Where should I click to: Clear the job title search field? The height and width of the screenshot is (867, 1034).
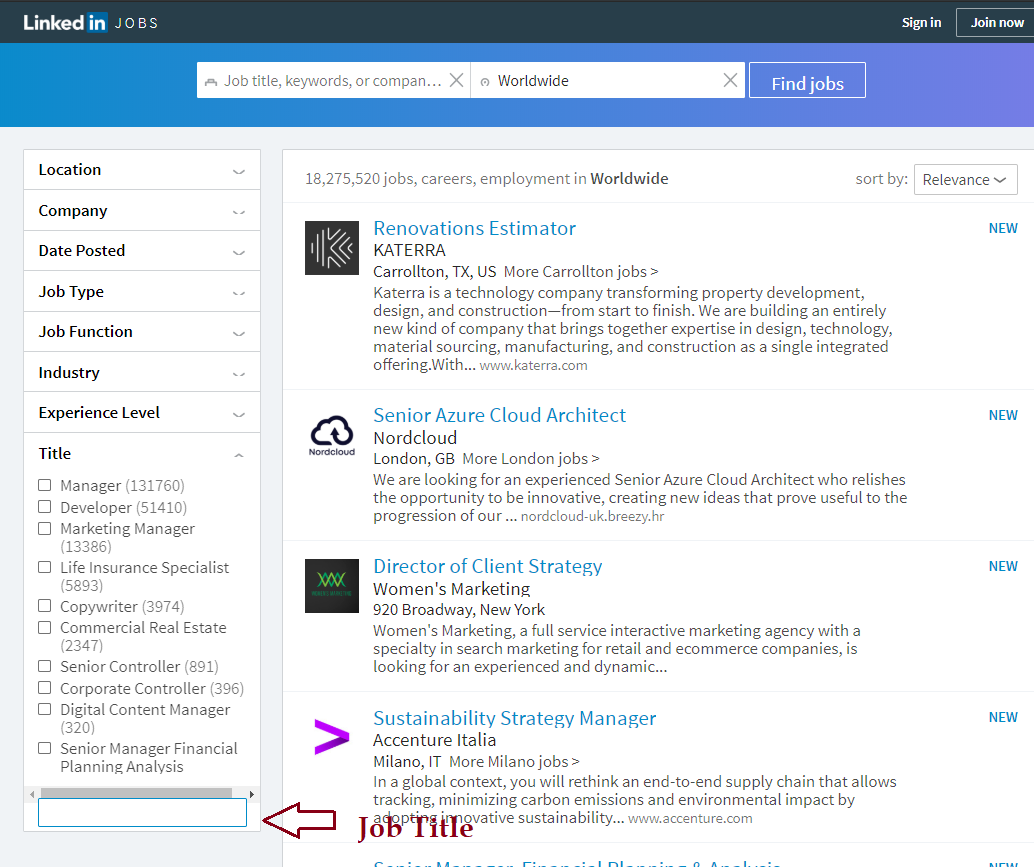pos(456,81)
